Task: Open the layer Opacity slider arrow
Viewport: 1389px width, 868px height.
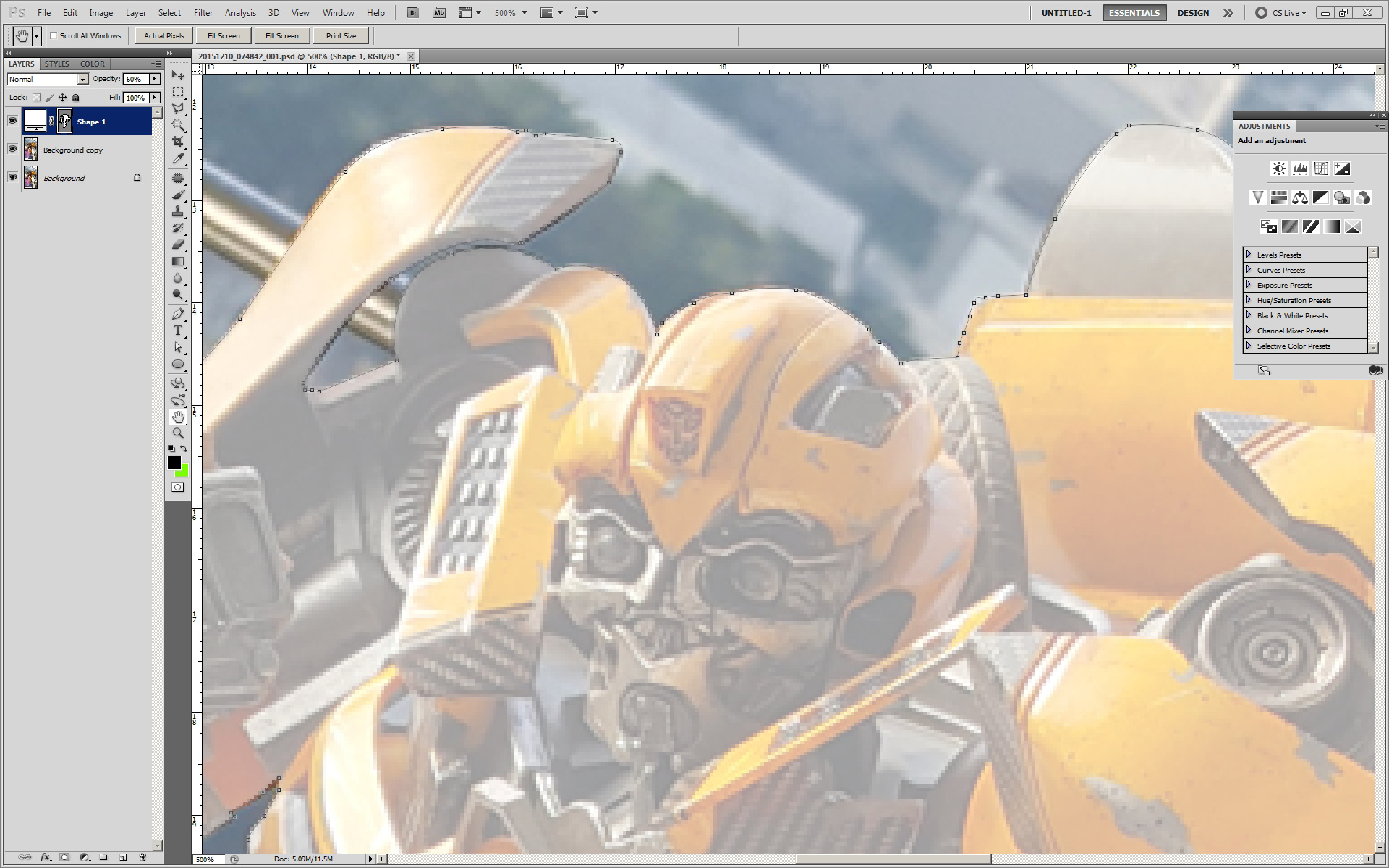Action: click(x=155, y=79)
